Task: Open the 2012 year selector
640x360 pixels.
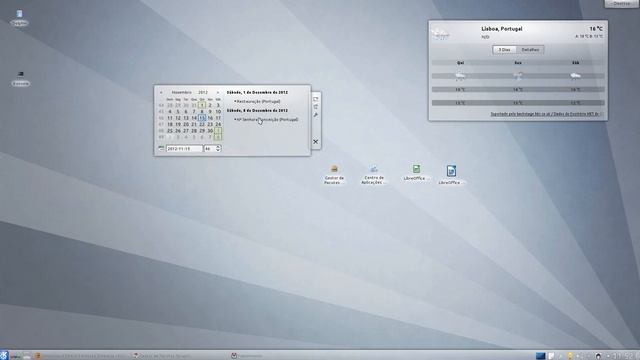Action: (203, 93)
